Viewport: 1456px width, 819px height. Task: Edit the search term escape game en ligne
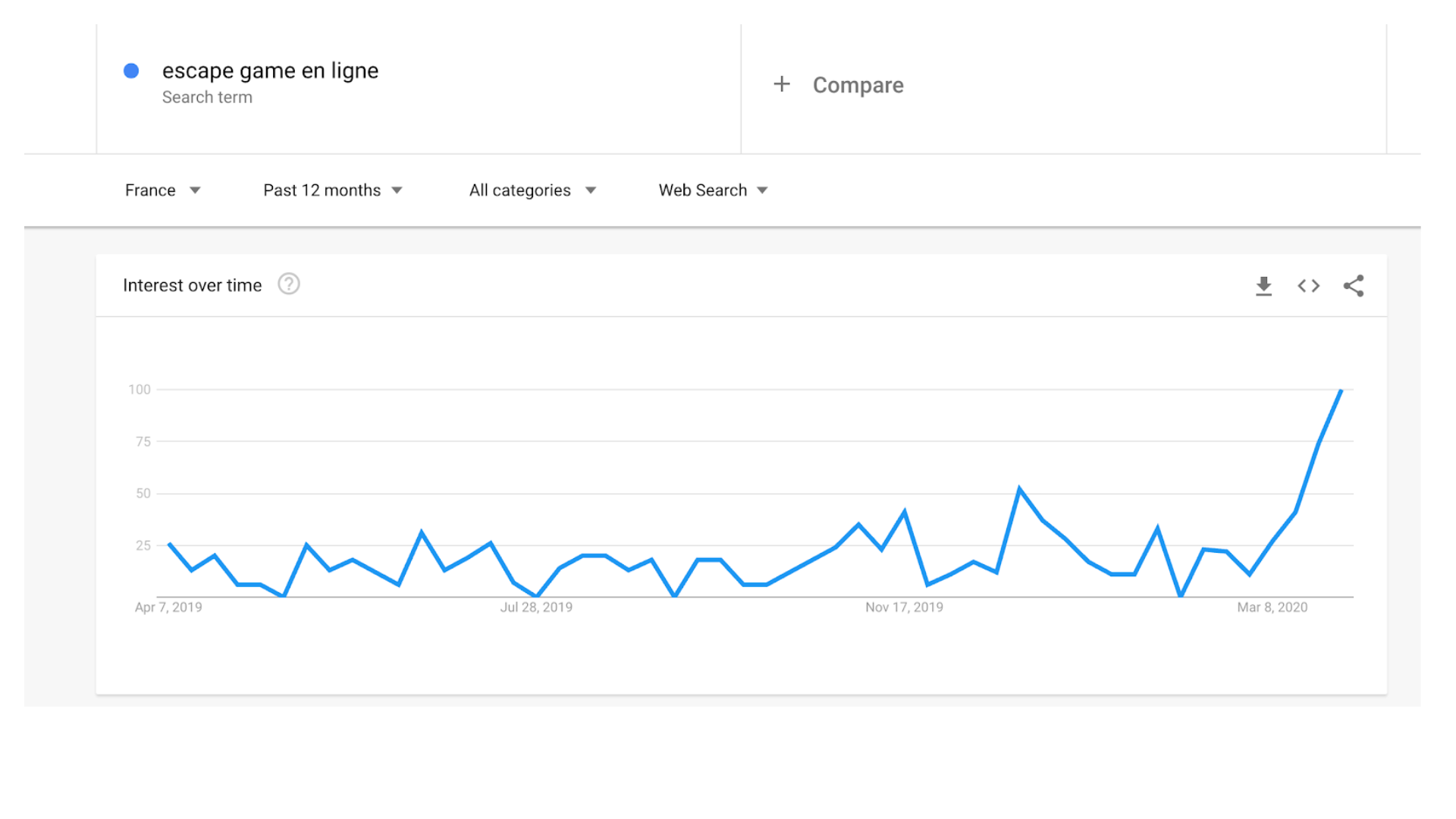pos(270,71)
